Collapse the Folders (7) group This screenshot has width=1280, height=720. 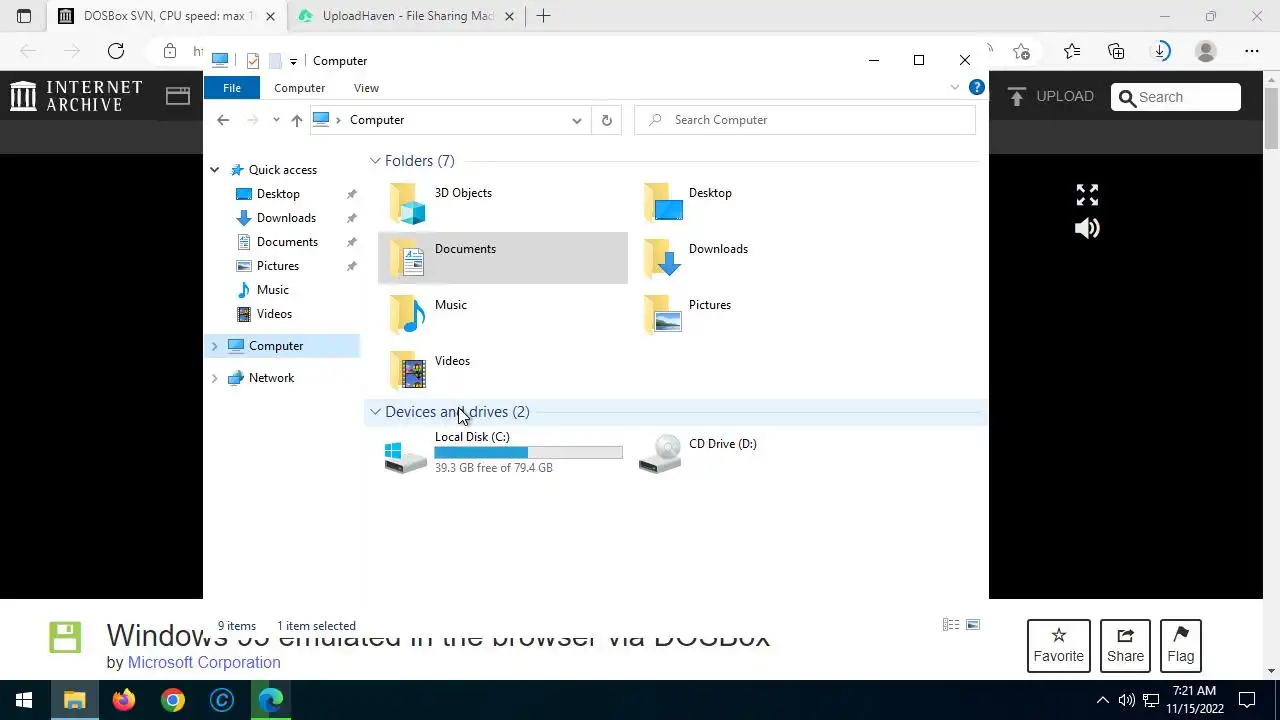click(x=375, y=161)
